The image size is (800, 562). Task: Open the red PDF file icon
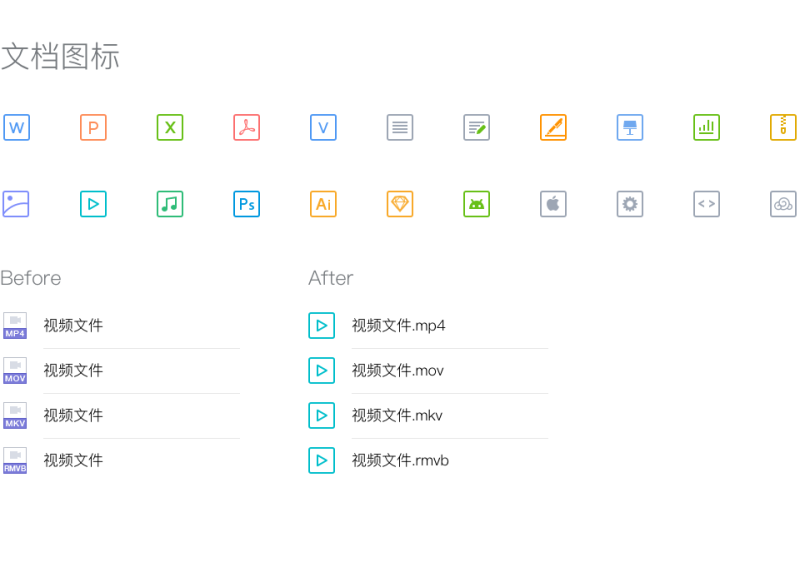246,127
